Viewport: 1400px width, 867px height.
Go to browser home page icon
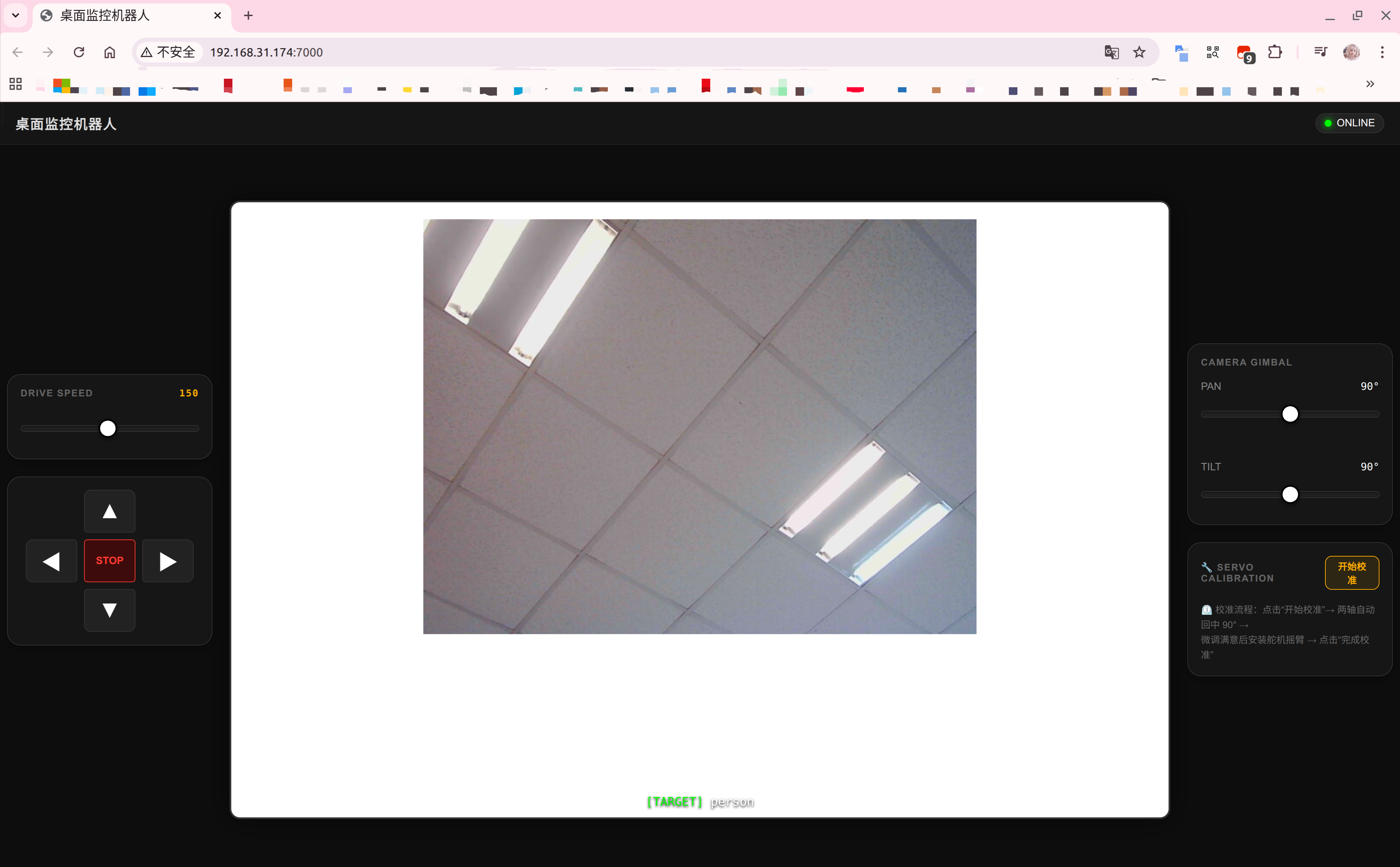click(110, 52)
